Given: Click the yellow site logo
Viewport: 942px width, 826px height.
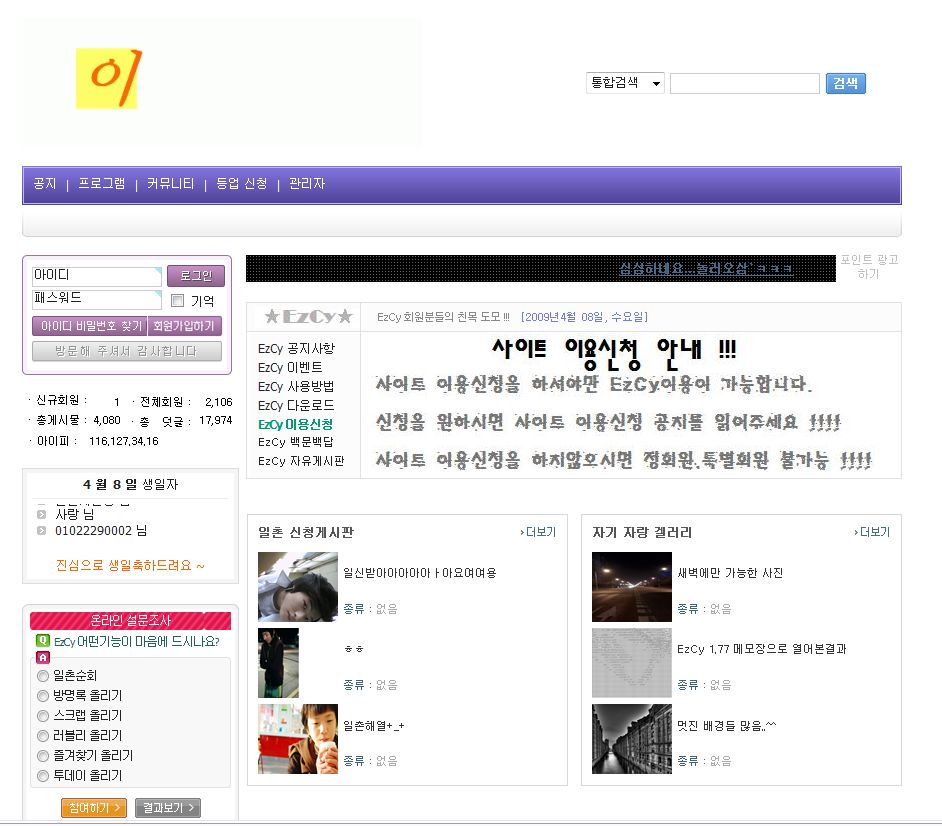Looking at the screenshot, I should point(109,78).
